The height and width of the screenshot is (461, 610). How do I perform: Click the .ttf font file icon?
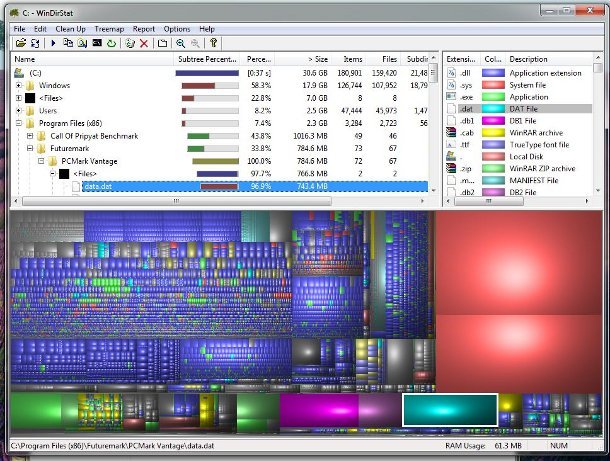click(451, 144)
